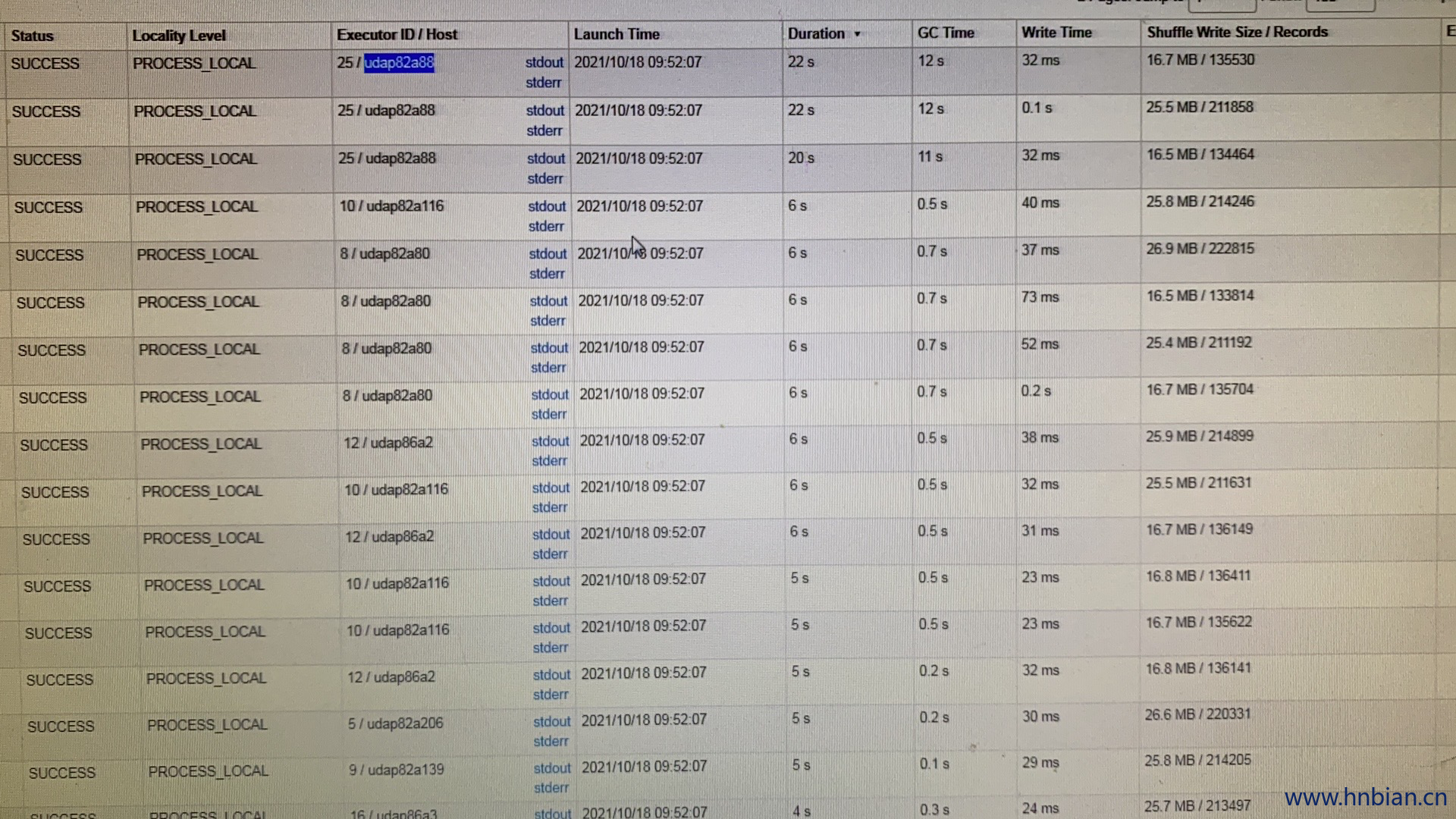Open stdout for the 5 / udap82a206 row
1456x819 pixels.
point(551,722)
